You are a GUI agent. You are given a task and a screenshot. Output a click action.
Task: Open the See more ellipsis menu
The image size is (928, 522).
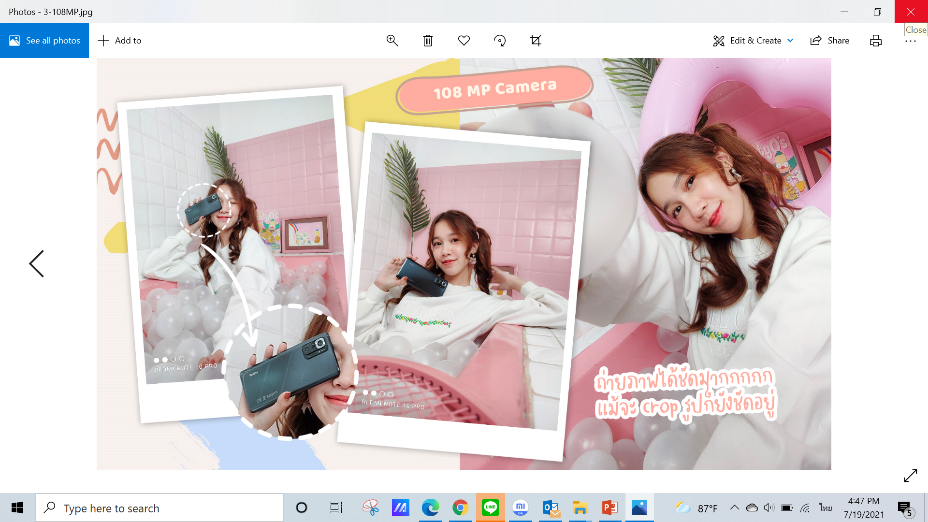click(910, 41)
